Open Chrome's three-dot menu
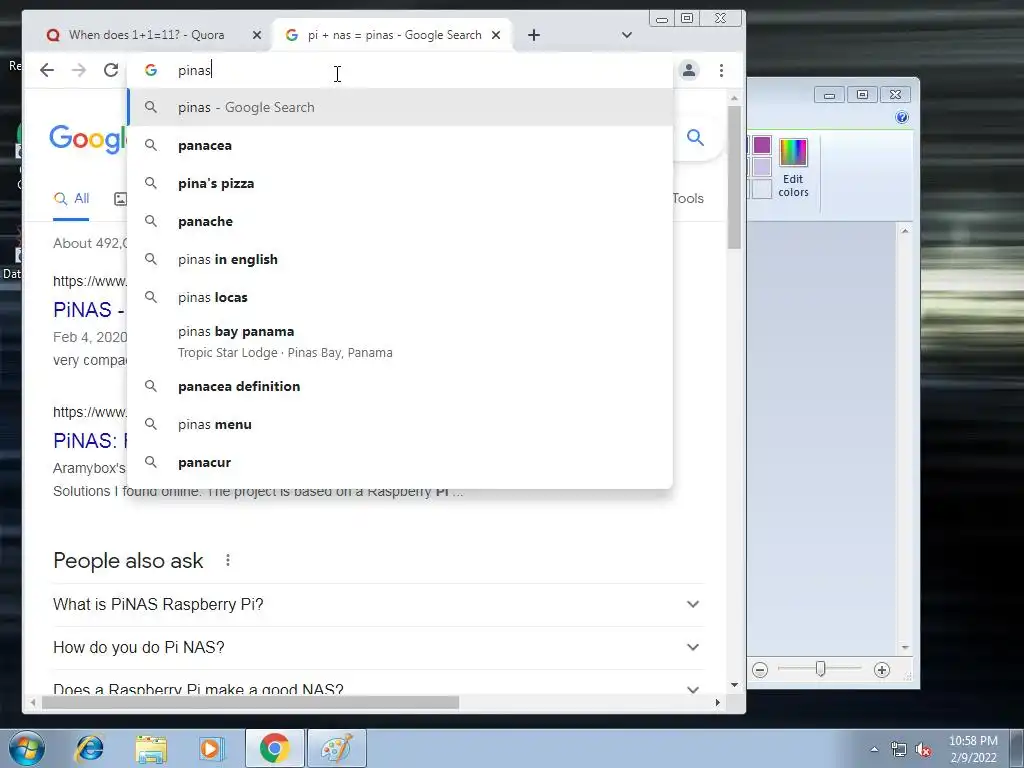 click(x=722, y=70)
